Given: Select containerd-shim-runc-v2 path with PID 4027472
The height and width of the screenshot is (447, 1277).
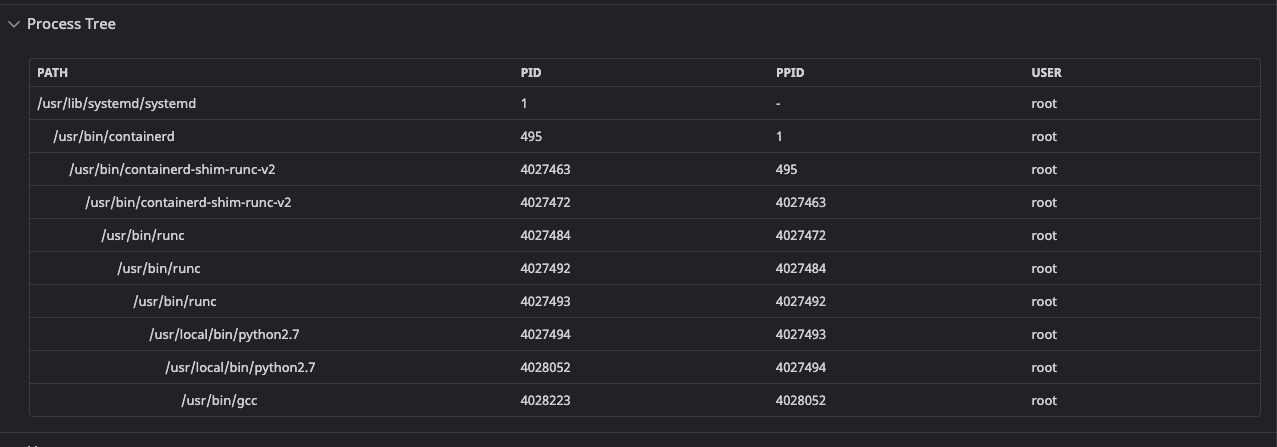Looking at the screenshot, I should pyautogui.click(x=188, y=203).
